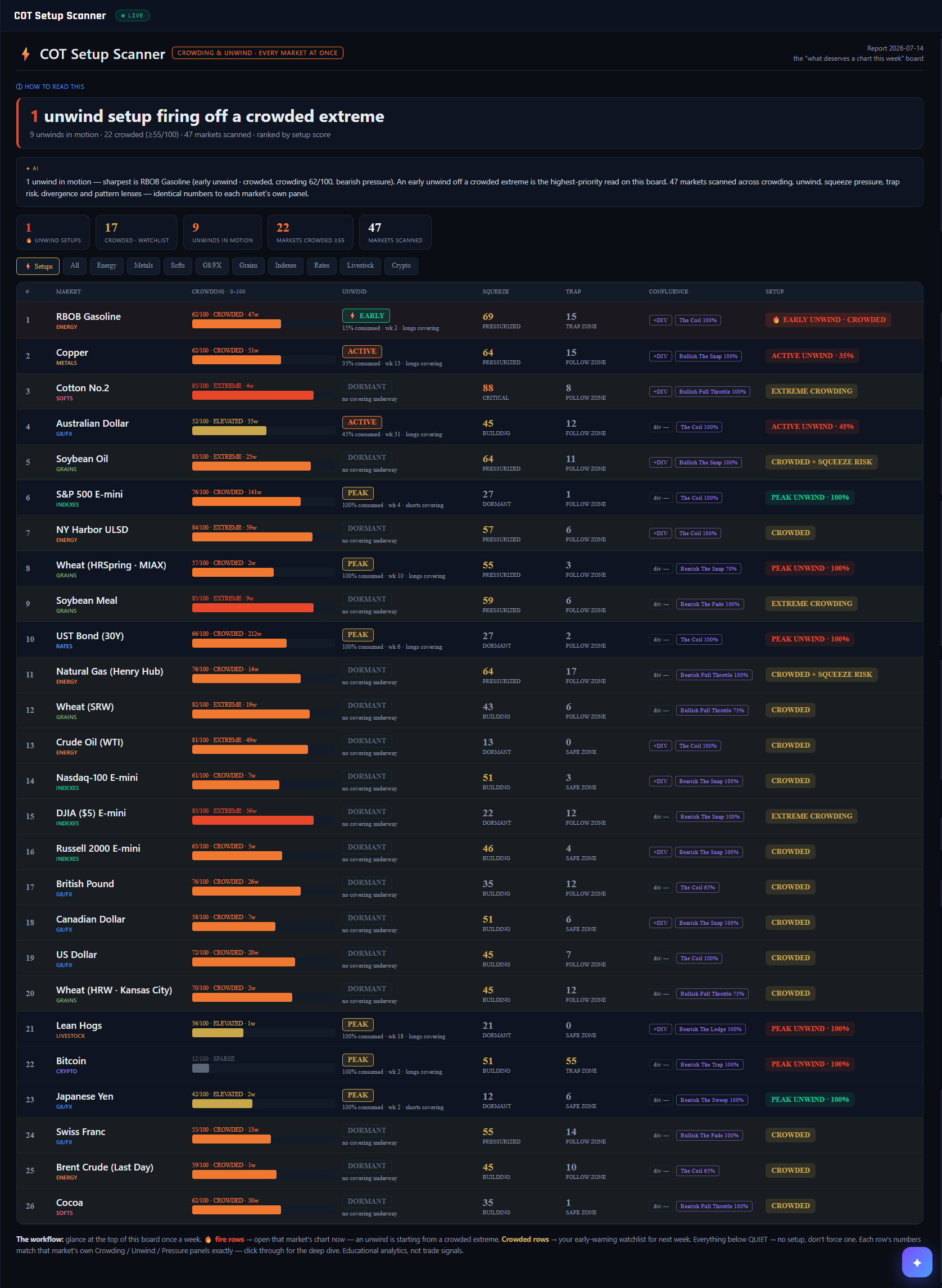The height and width of the screenshot is (1288, 942).
Task: Click Cotton No.2's squeeze score of 88
Action: pyautogui.click(x=488, y=388)
